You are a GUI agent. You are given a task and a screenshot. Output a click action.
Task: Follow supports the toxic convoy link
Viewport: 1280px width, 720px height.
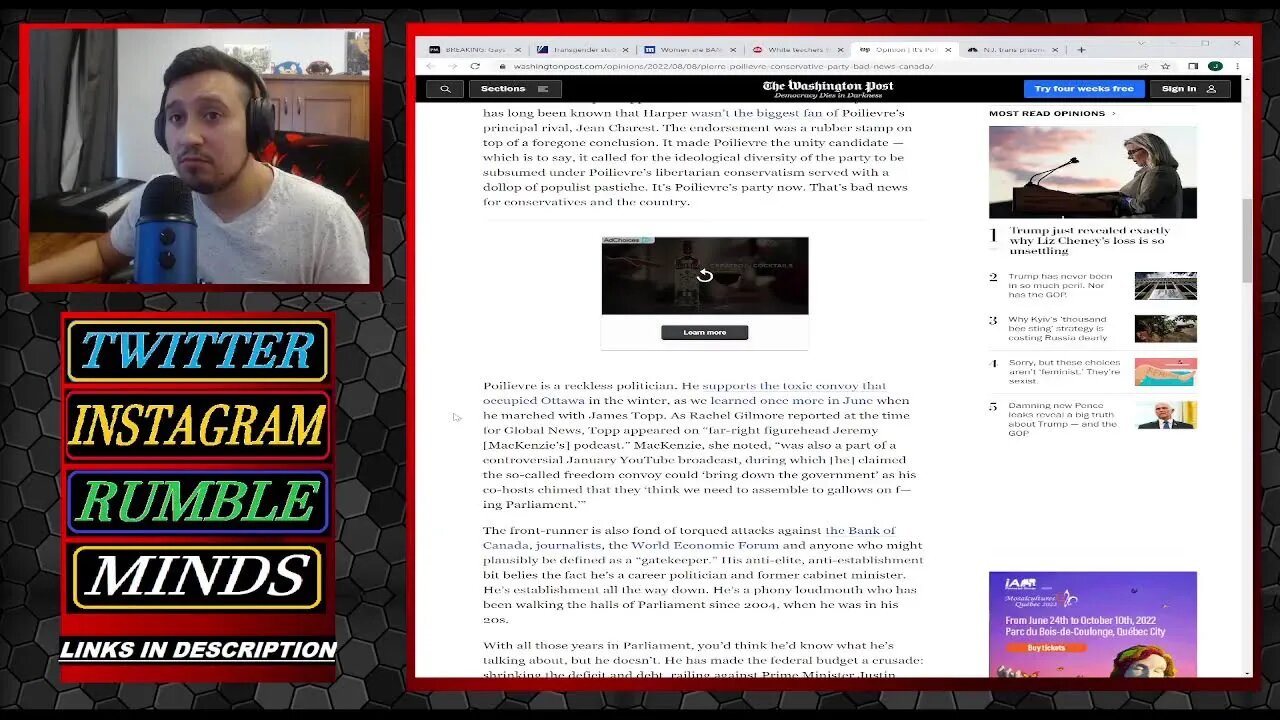pos(794,385)
